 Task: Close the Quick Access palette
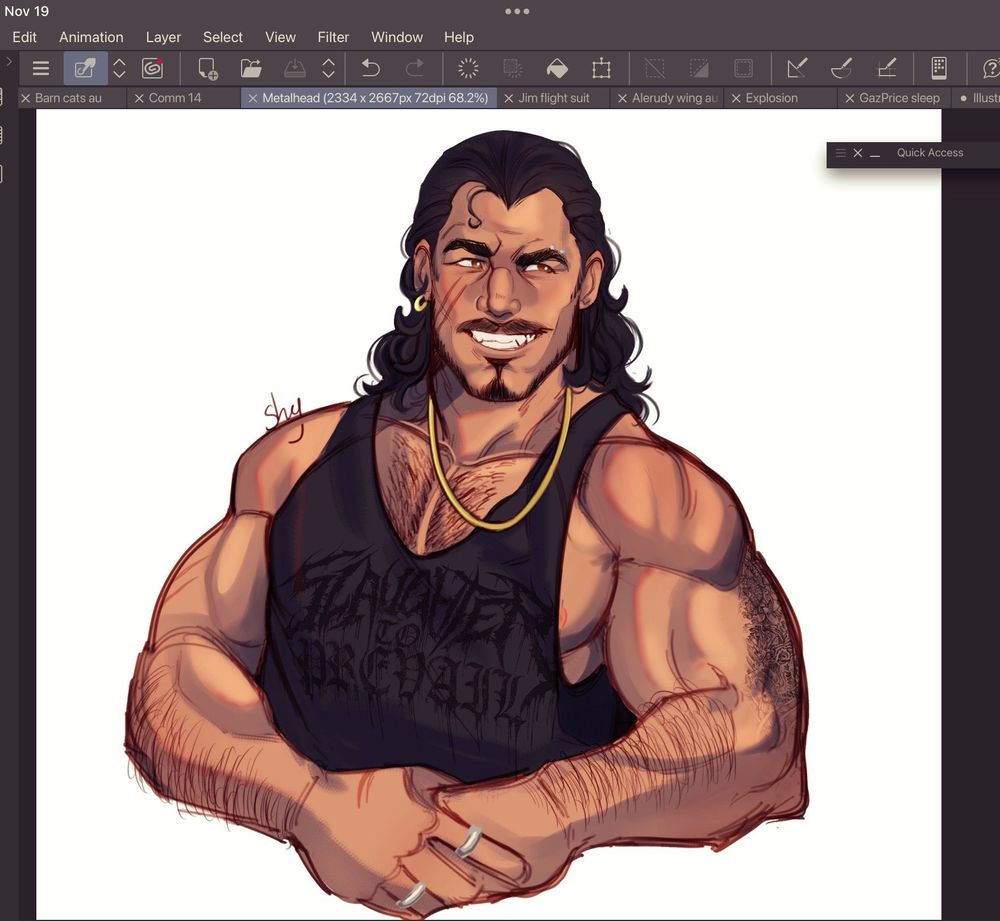coord(858,153)
